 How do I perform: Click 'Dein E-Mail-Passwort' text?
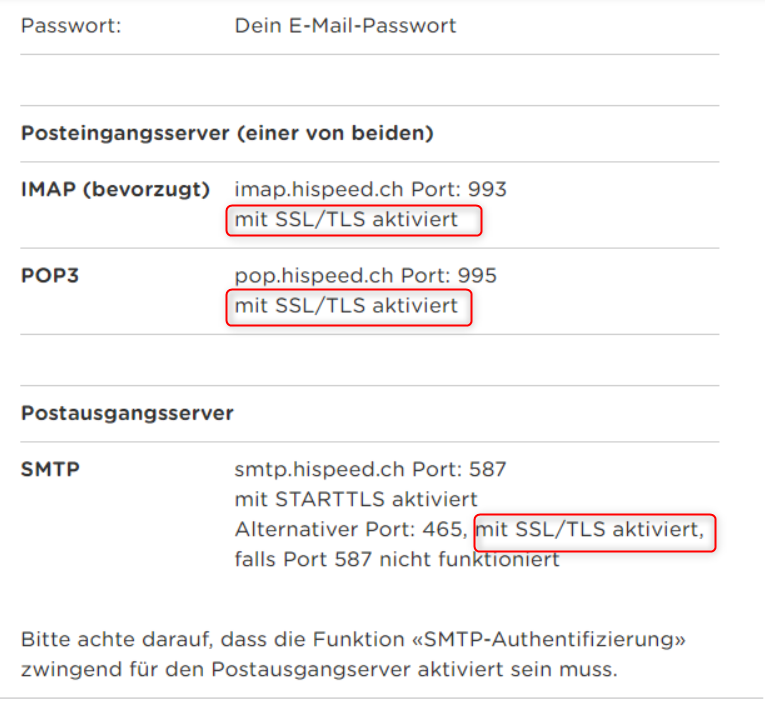345,26
